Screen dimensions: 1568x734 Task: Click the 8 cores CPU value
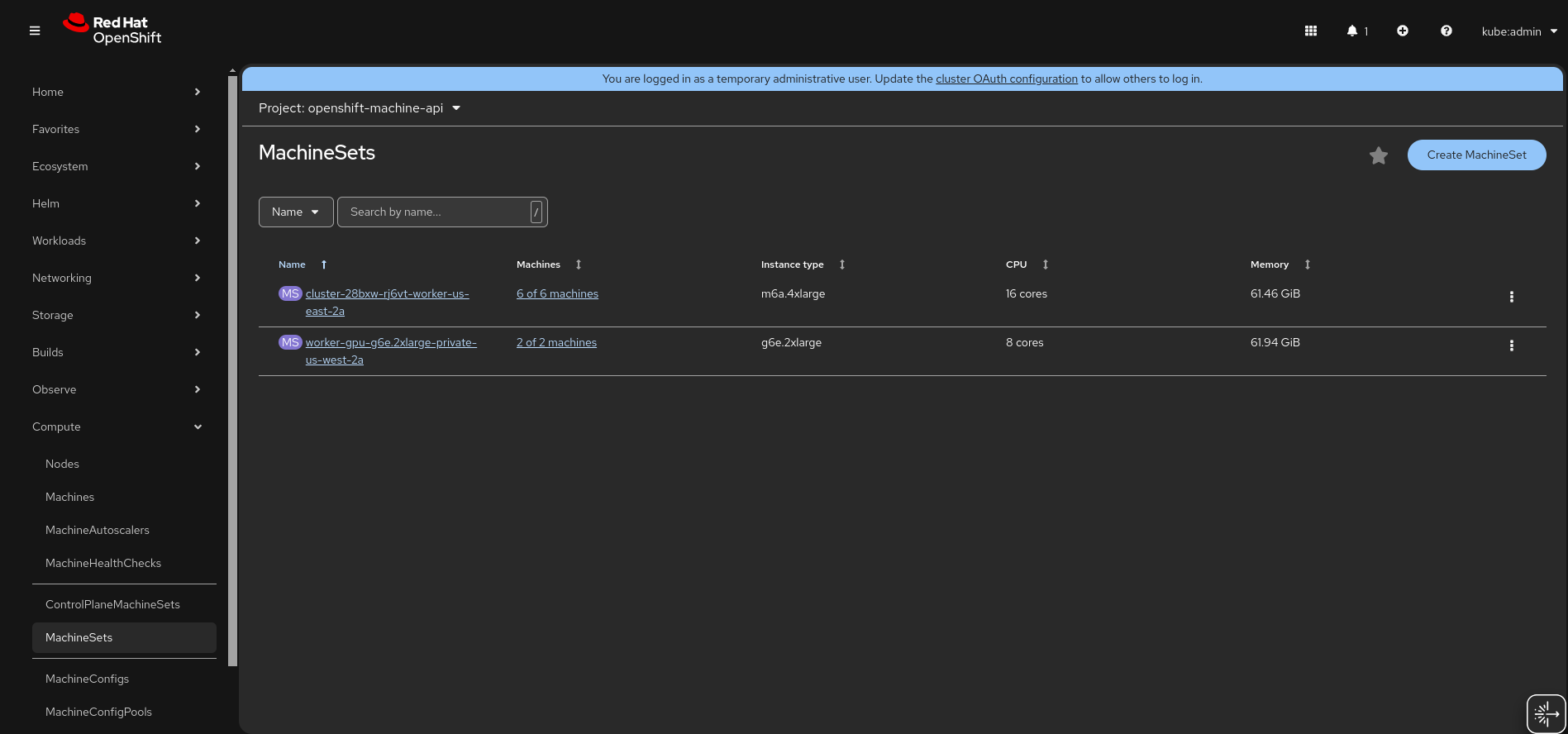pos(1025,342)
